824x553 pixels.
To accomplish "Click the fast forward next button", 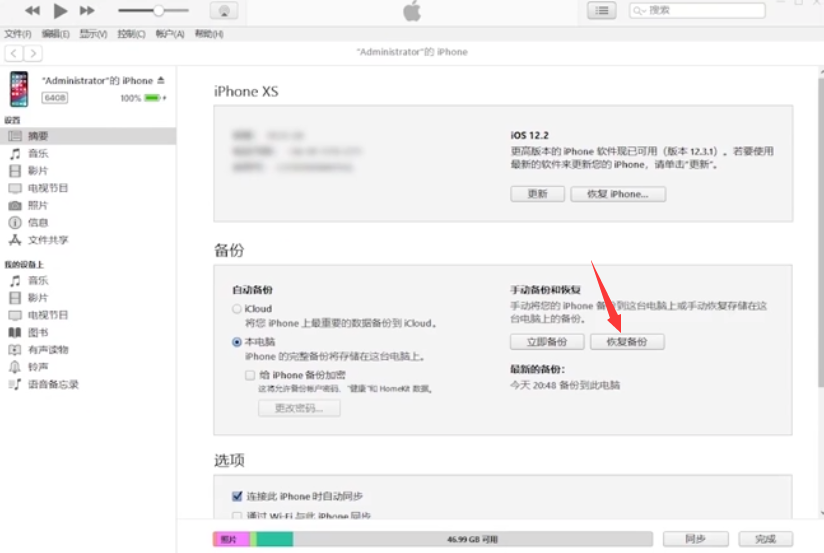I will (x=87, y=10).
